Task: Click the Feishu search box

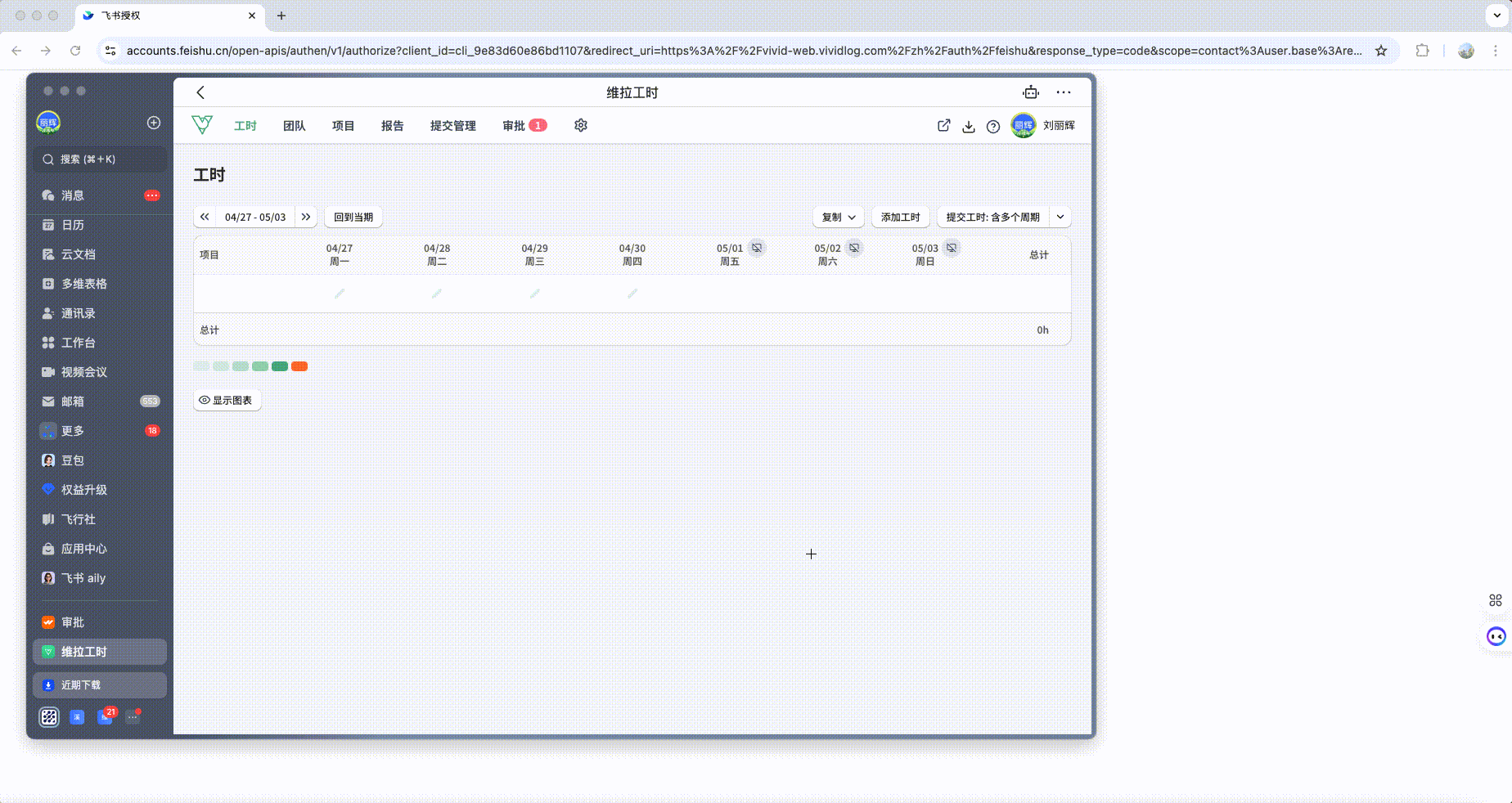Action: tap(100, 159)
